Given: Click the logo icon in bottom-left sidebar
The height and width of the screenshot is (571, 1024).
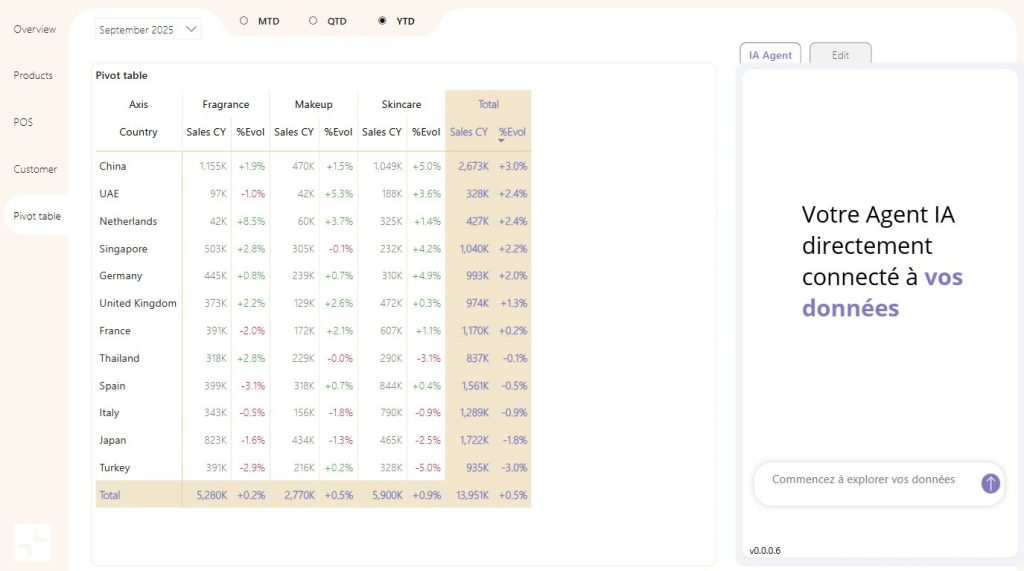Looking at the screenshot, I should (32, 542).
